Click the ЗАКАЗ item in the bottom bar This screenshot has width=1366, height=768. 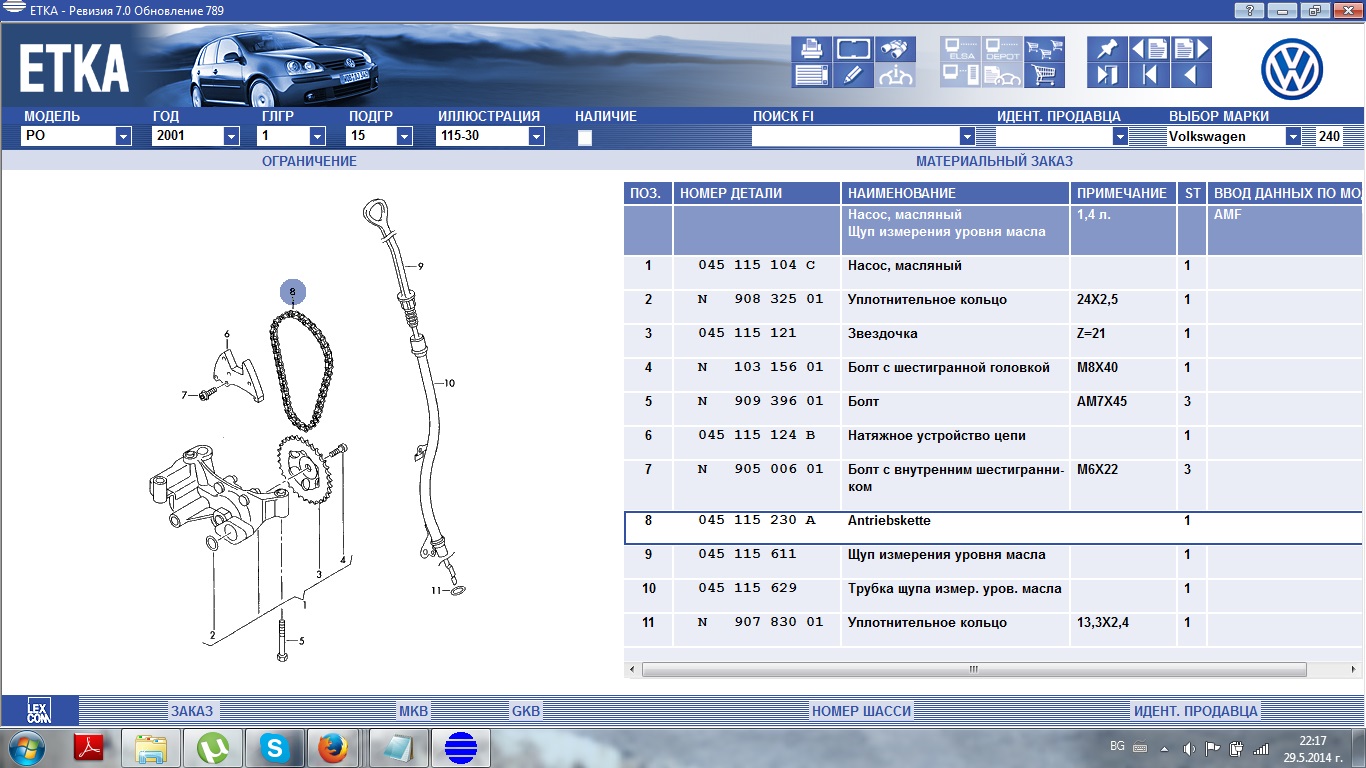tap(192, 711)
